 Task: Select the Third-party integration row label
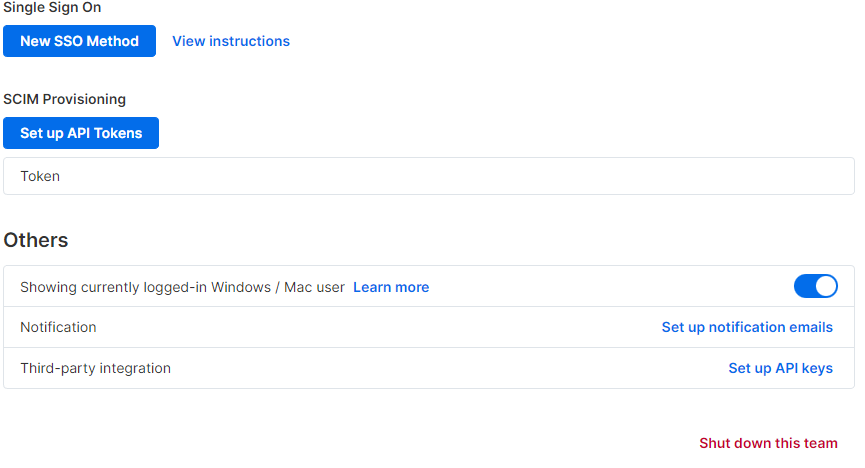[x=95, y=368]
